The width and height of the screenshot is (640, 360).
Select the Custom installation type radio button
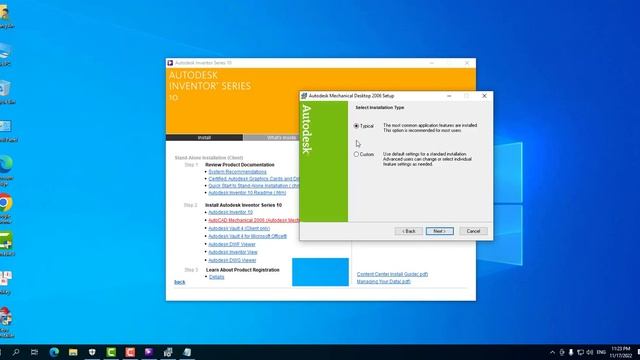click(356, 154)
